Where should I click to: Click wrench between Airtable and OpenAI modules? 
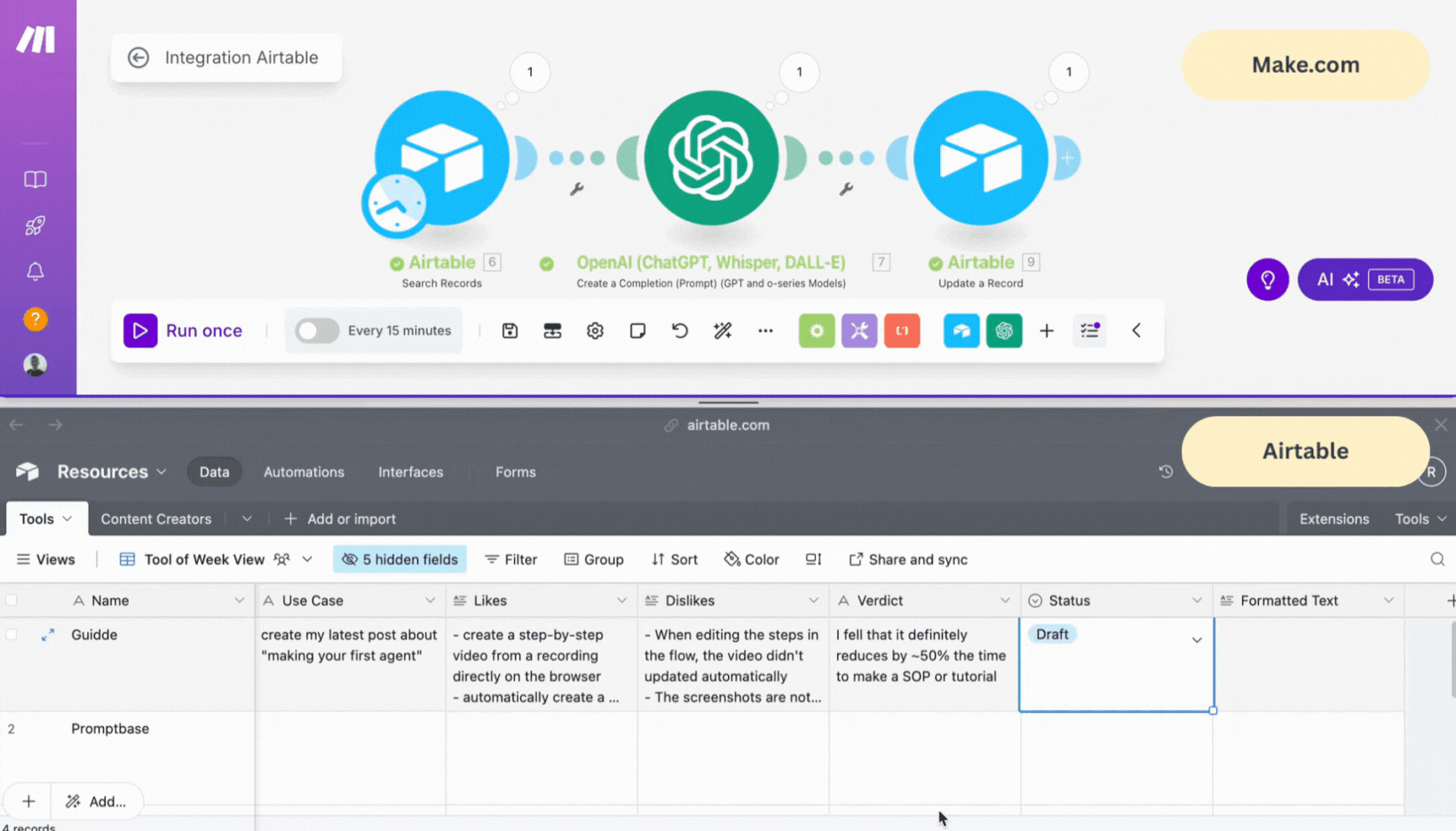(x=576, y=189)
